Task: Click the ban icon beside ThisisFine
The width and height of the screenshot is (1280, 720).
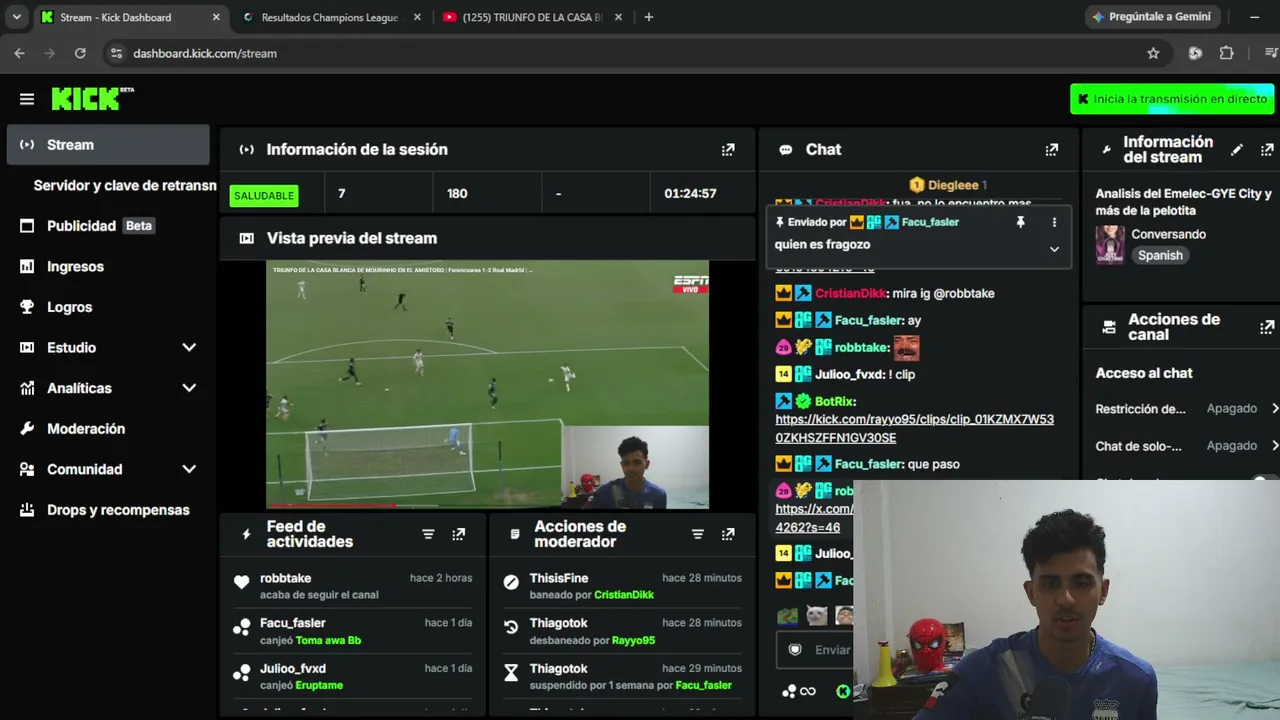Action: point(511,582)
